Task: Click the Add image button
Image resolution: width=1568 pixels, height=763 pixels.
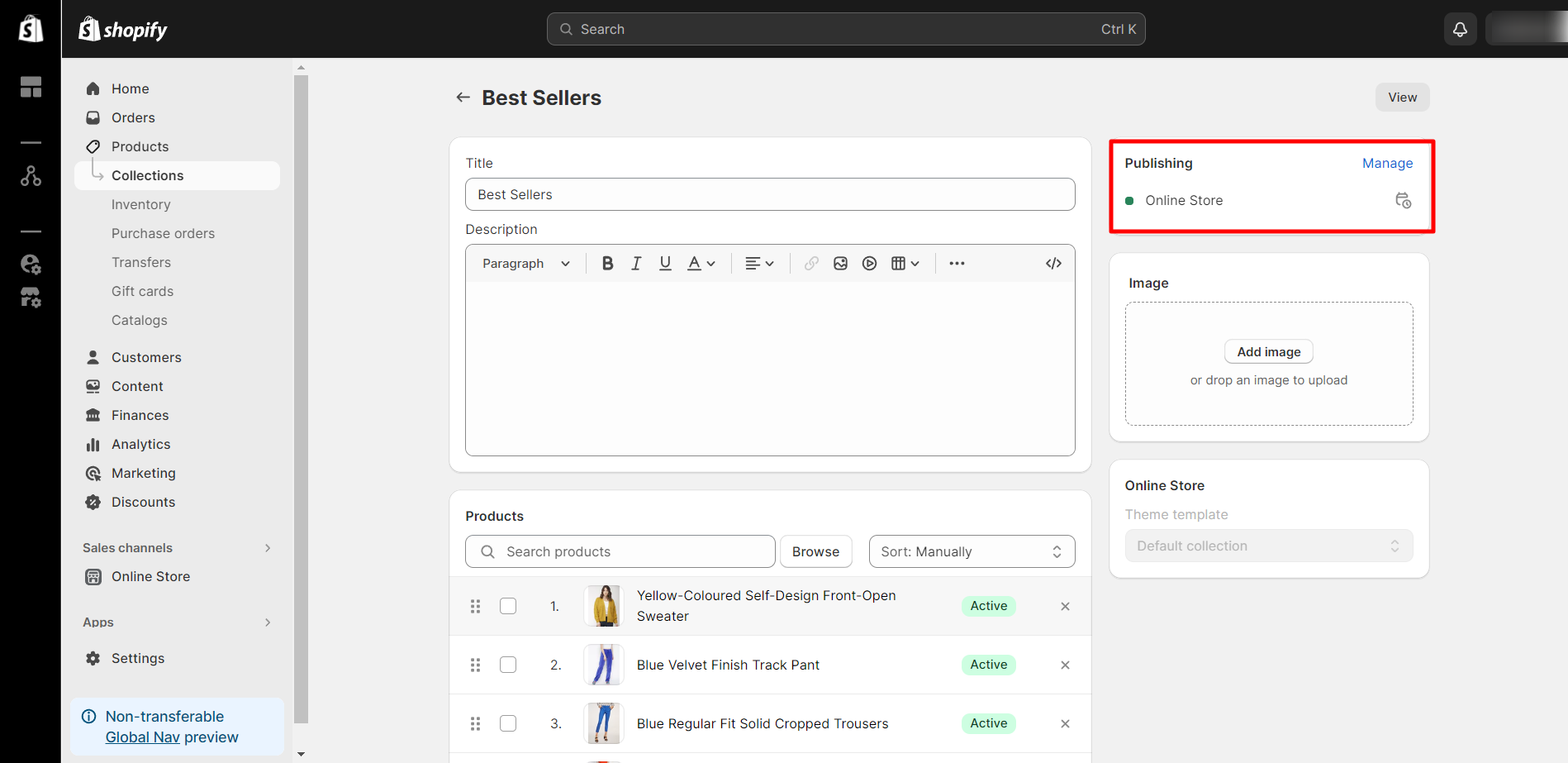Action: (1268, 351)
